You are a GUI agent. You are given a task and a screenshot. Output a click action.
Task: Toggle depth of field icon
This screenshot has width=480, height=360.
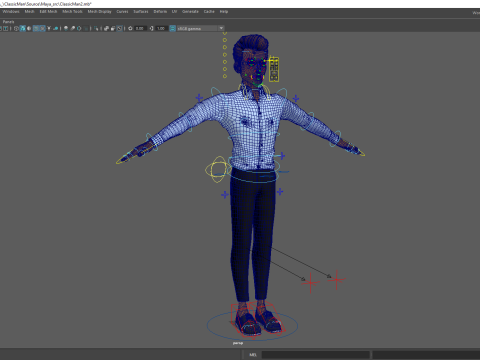(x=86, y=28)
